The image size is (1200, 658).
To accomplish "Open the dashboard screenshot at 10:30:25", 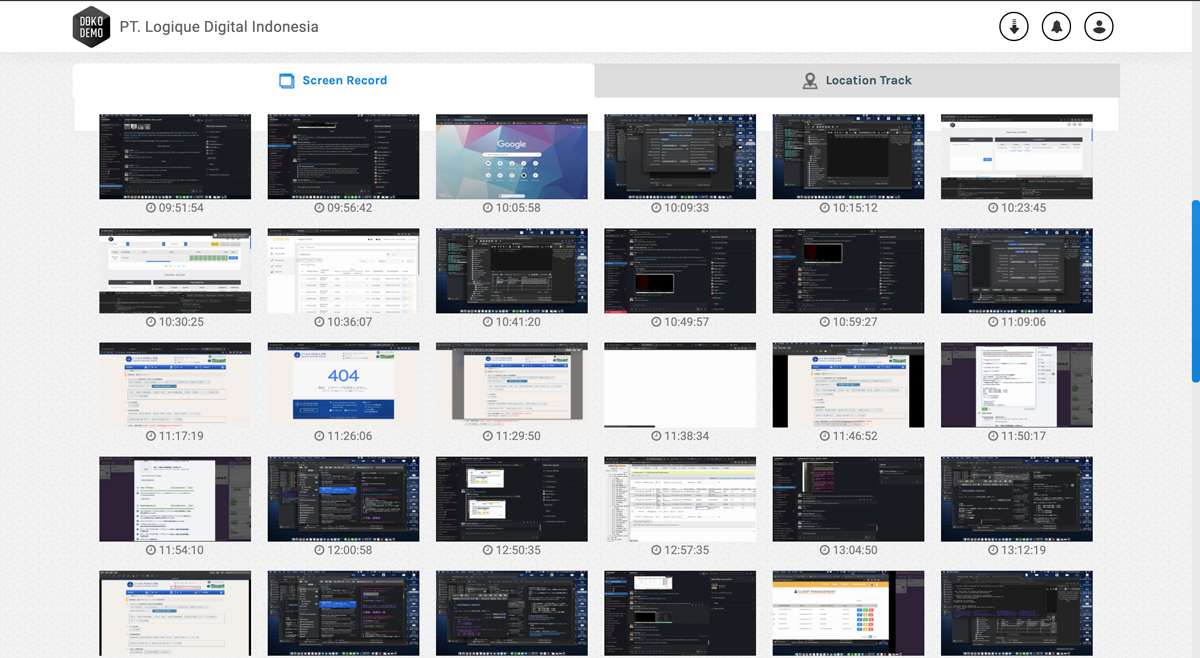I will [x=174, y=270].
